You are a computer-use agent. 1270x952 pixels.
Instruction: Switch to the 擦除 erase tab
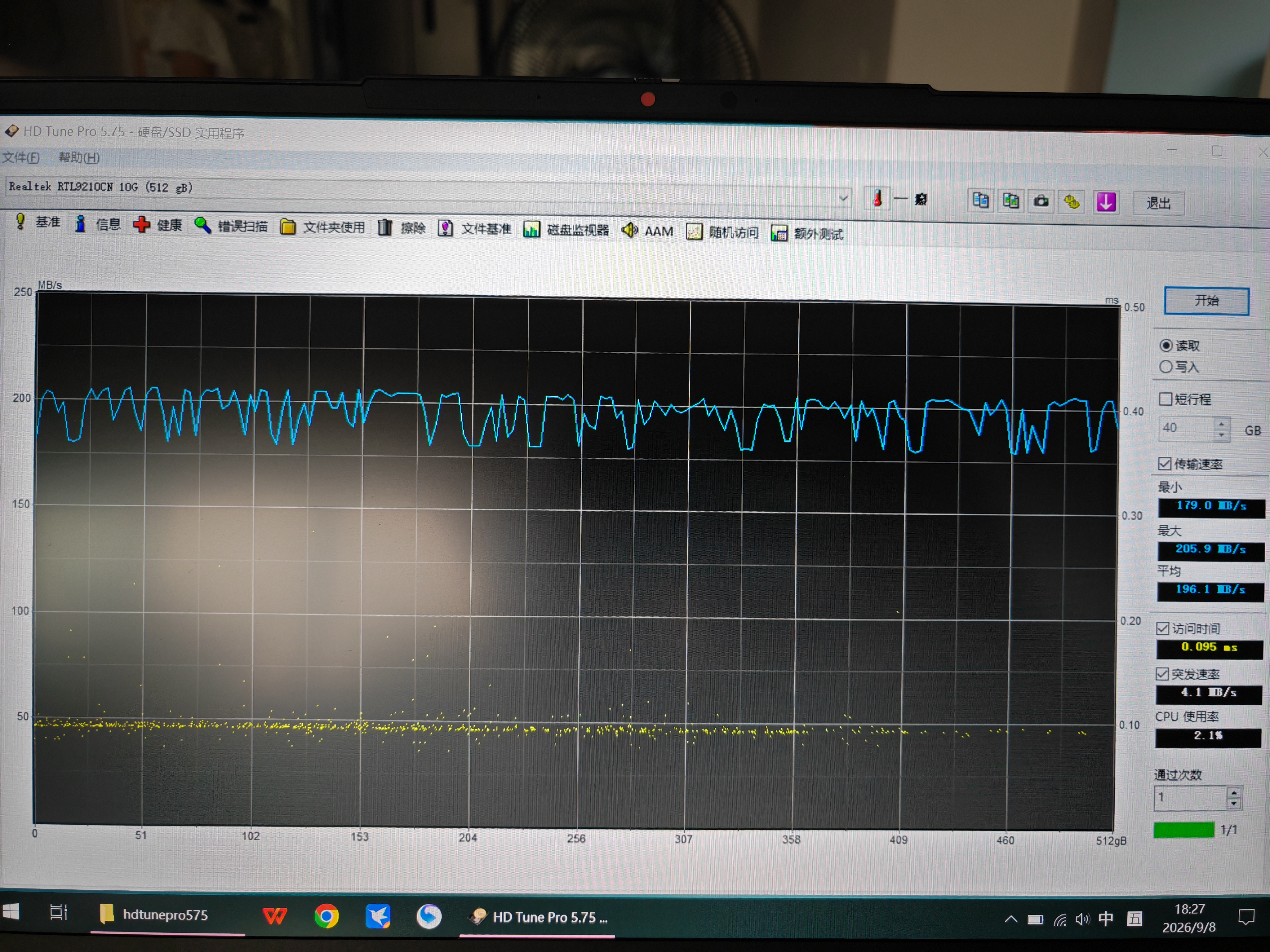pyautogui.click(x=401, y=228)
